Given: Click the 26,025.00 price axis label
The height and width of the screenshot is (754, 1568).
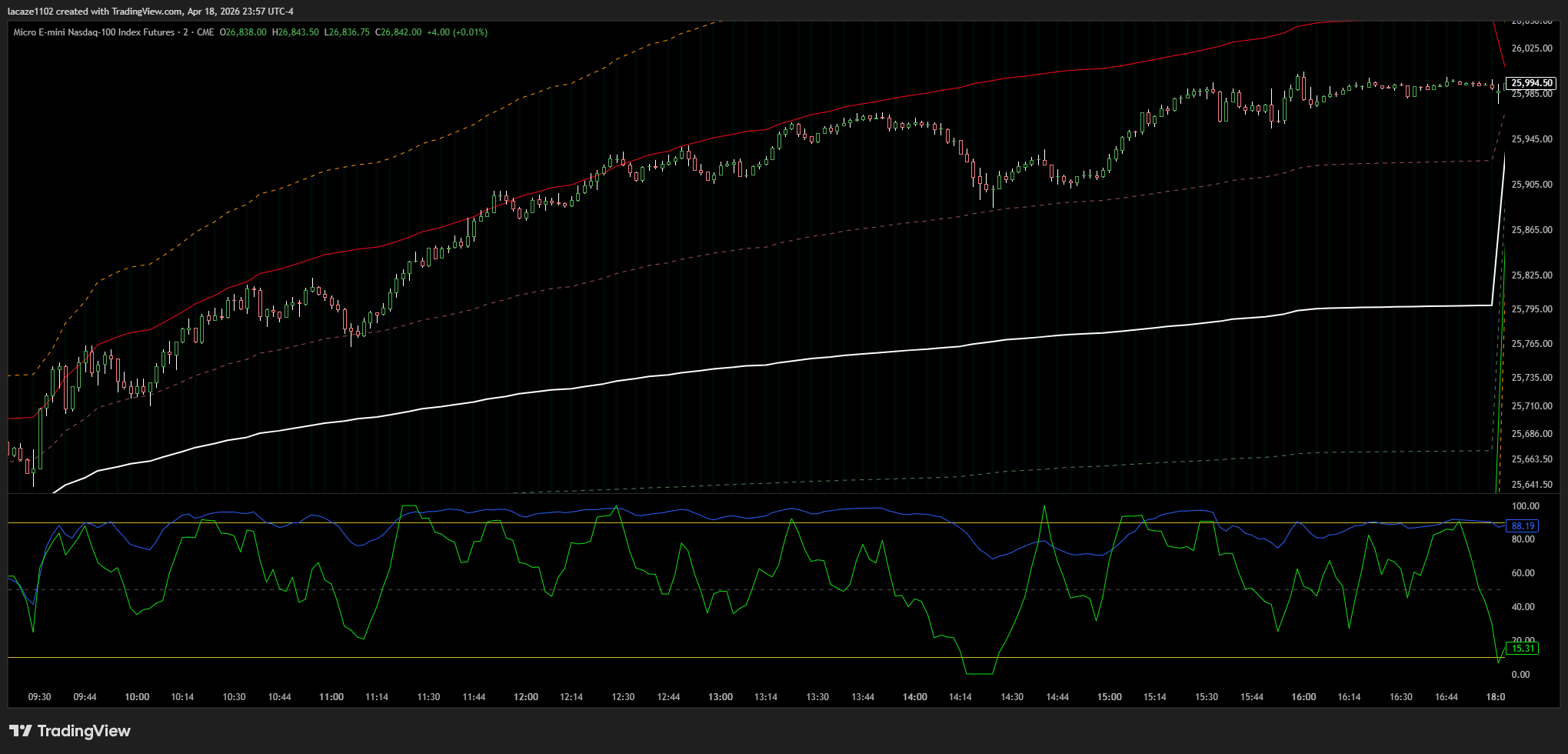Looking at the screenshot, I should click(x=1532, y=48).
